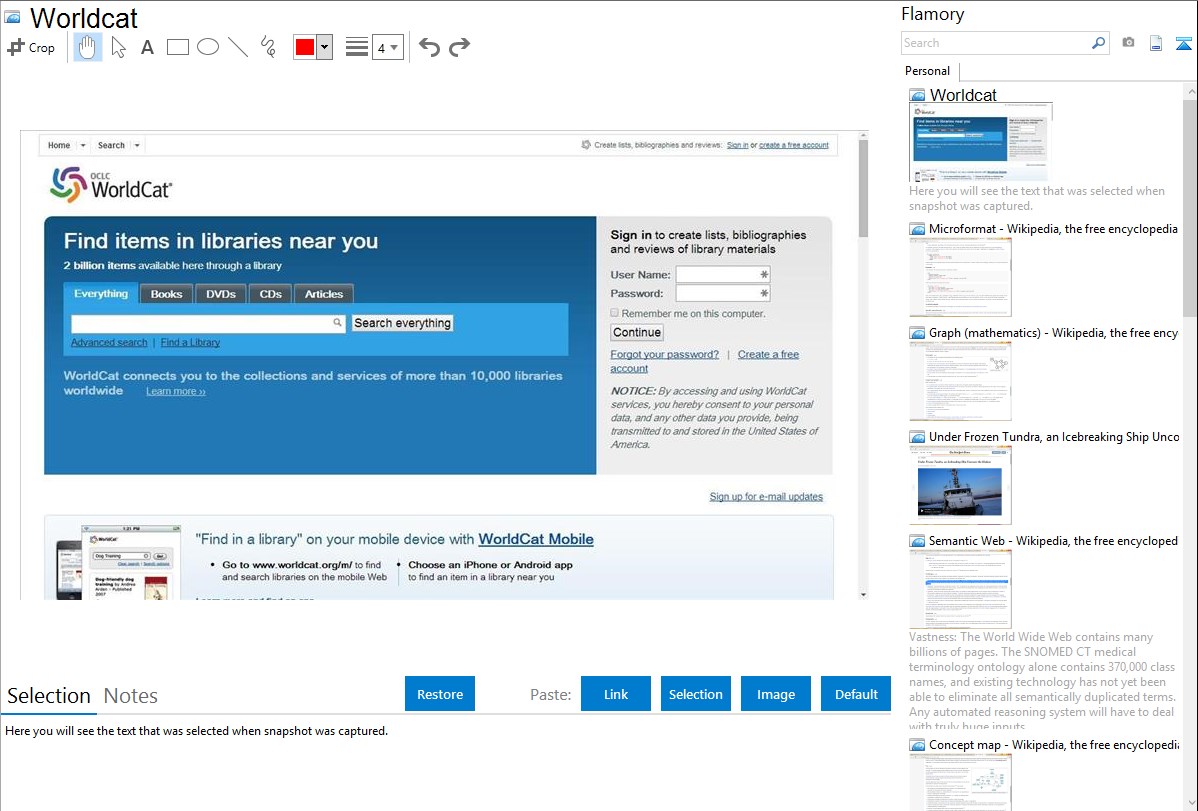Click the Default paste button
This screenshot has width=1198, height=811.
(x=856, y=694)
